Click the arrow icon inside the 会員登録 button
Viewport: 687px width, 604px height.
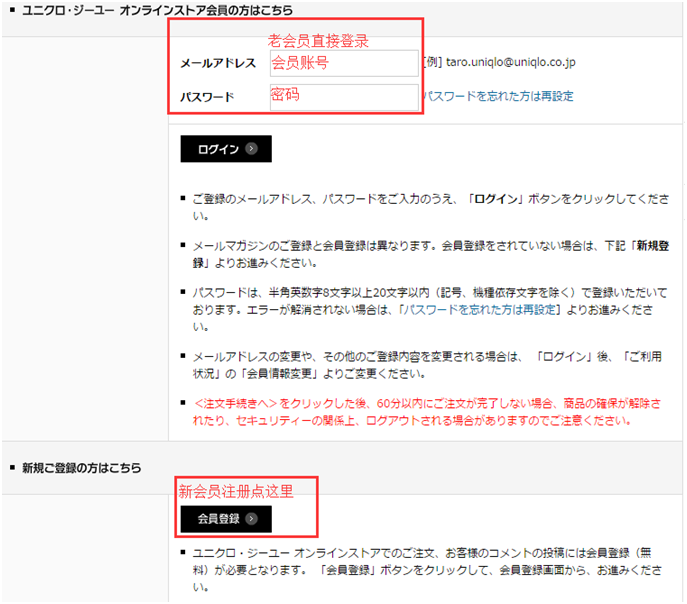[x=252, y=519]
